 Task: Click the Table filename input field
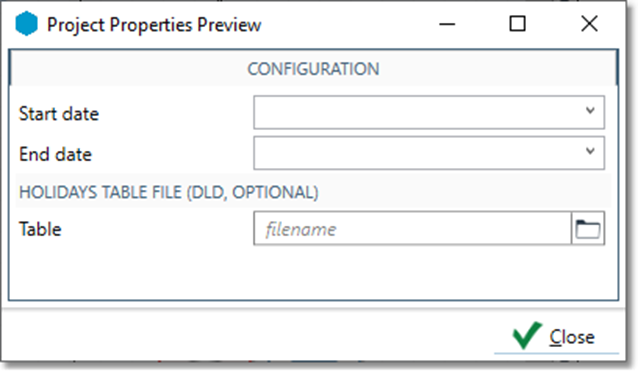[x=412, y=229]
